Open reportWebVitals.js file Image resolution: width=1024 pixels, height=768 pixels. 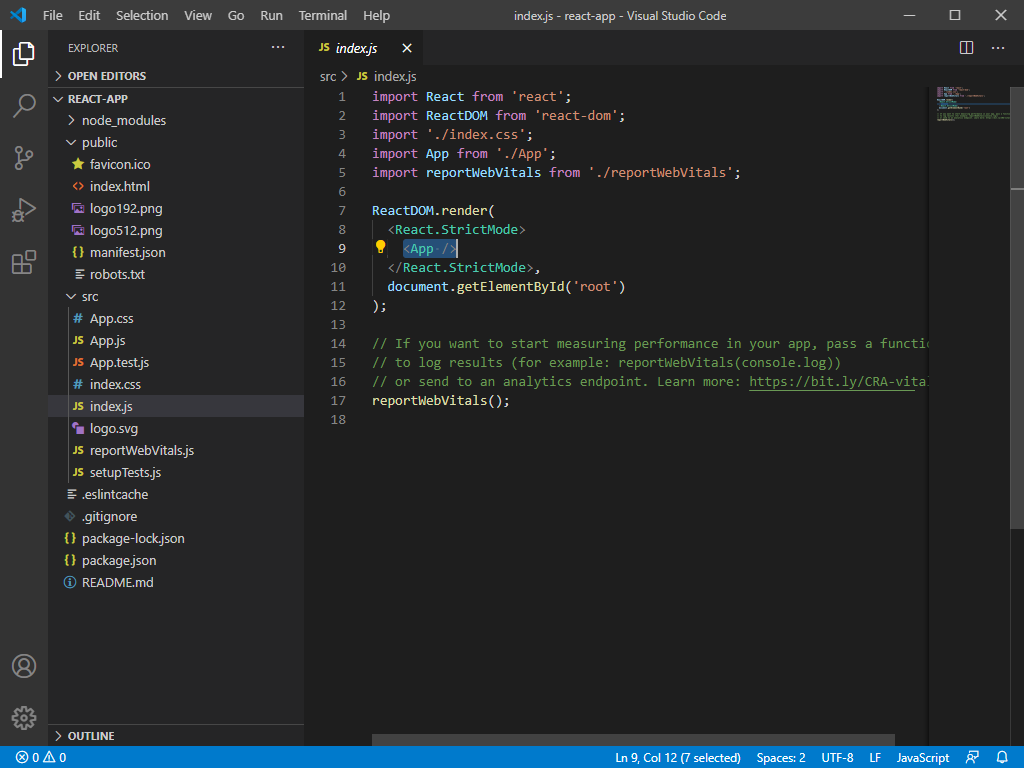(176, 451)
